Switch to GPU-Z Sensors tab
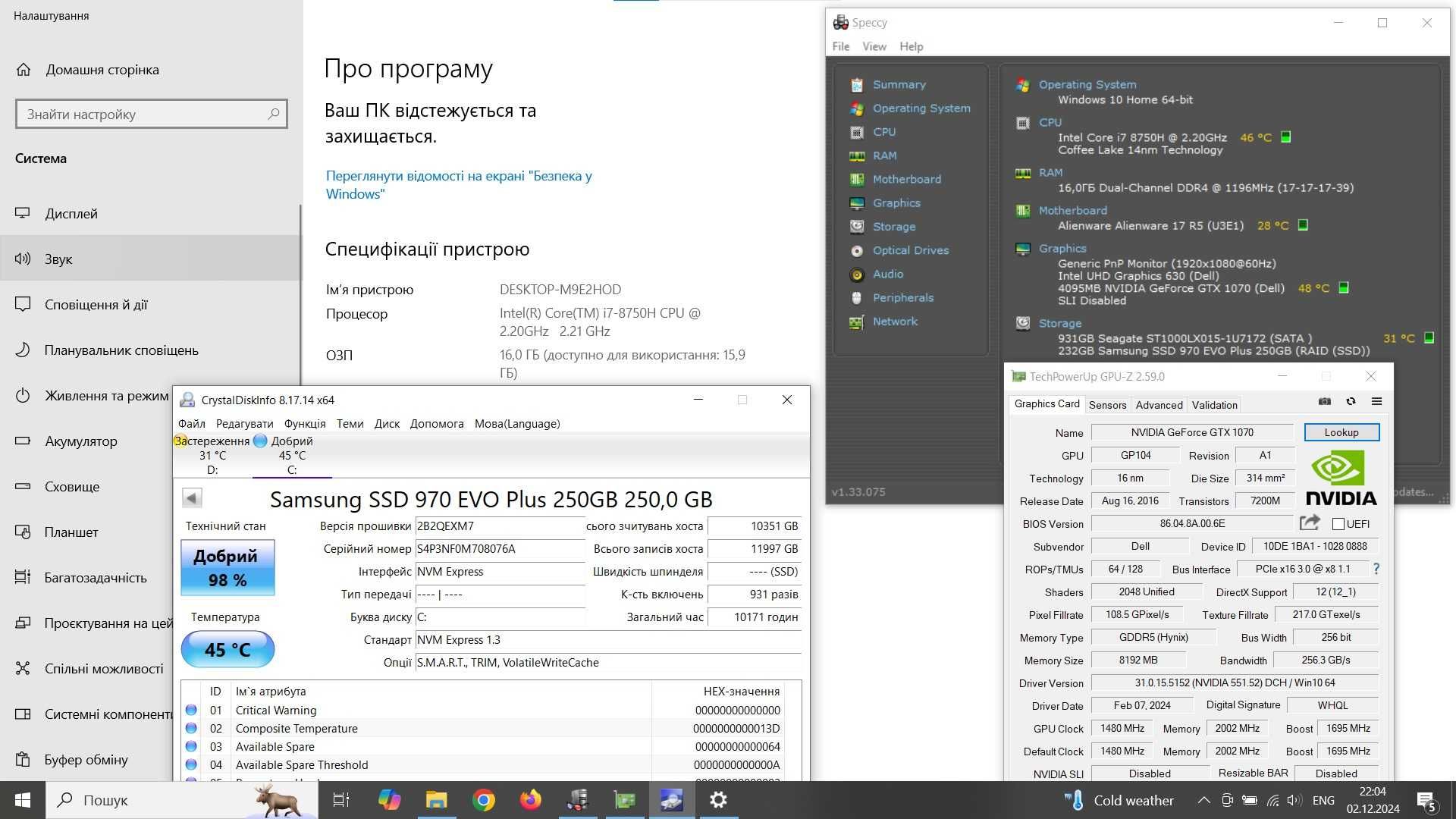This screenshot has width=1456, height=819. [1107, 405]
